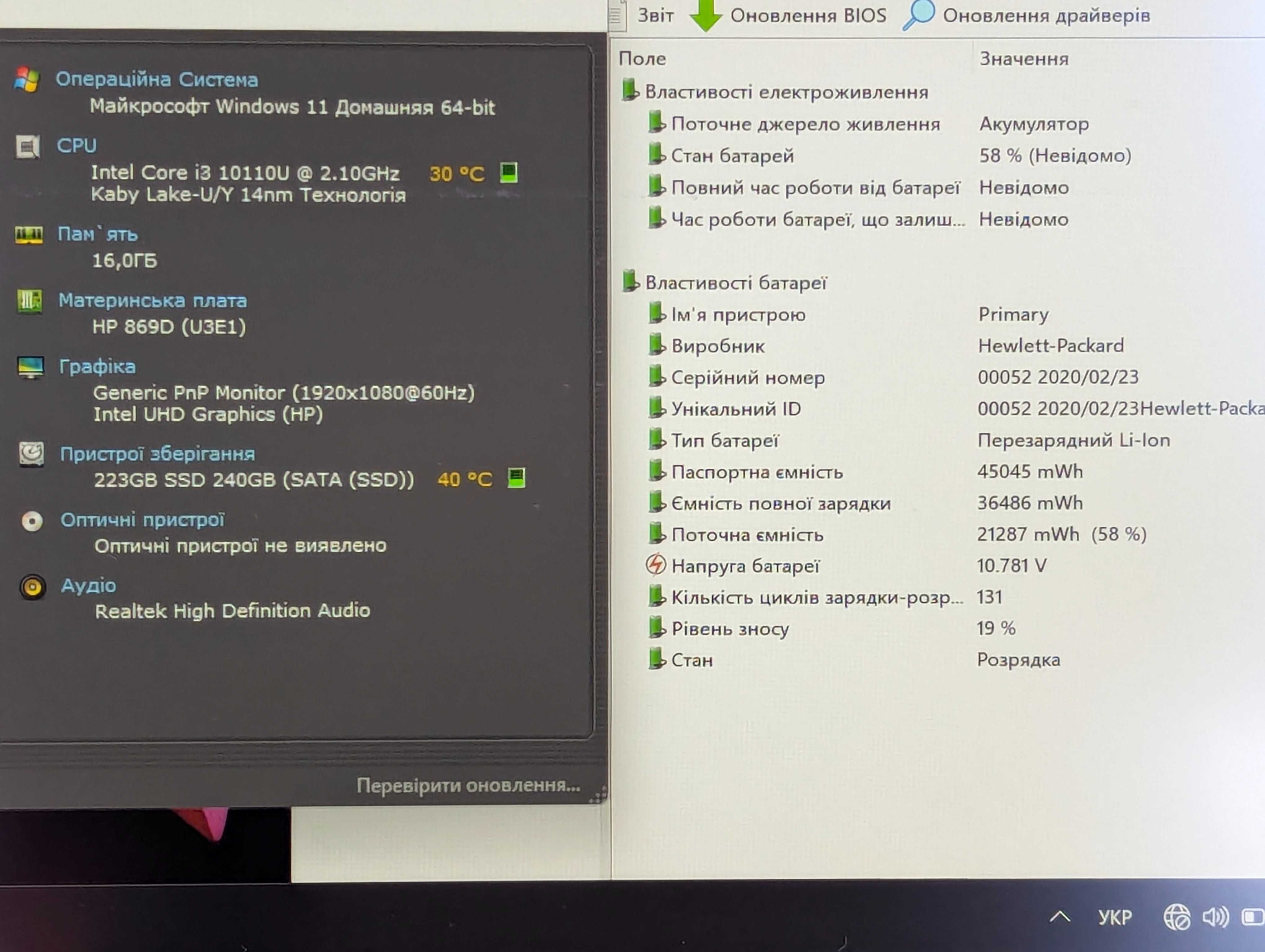Open the Материнська плата section link
Image resolution: width=1265 pixels, height=952 pixels.
pos(153,301)
